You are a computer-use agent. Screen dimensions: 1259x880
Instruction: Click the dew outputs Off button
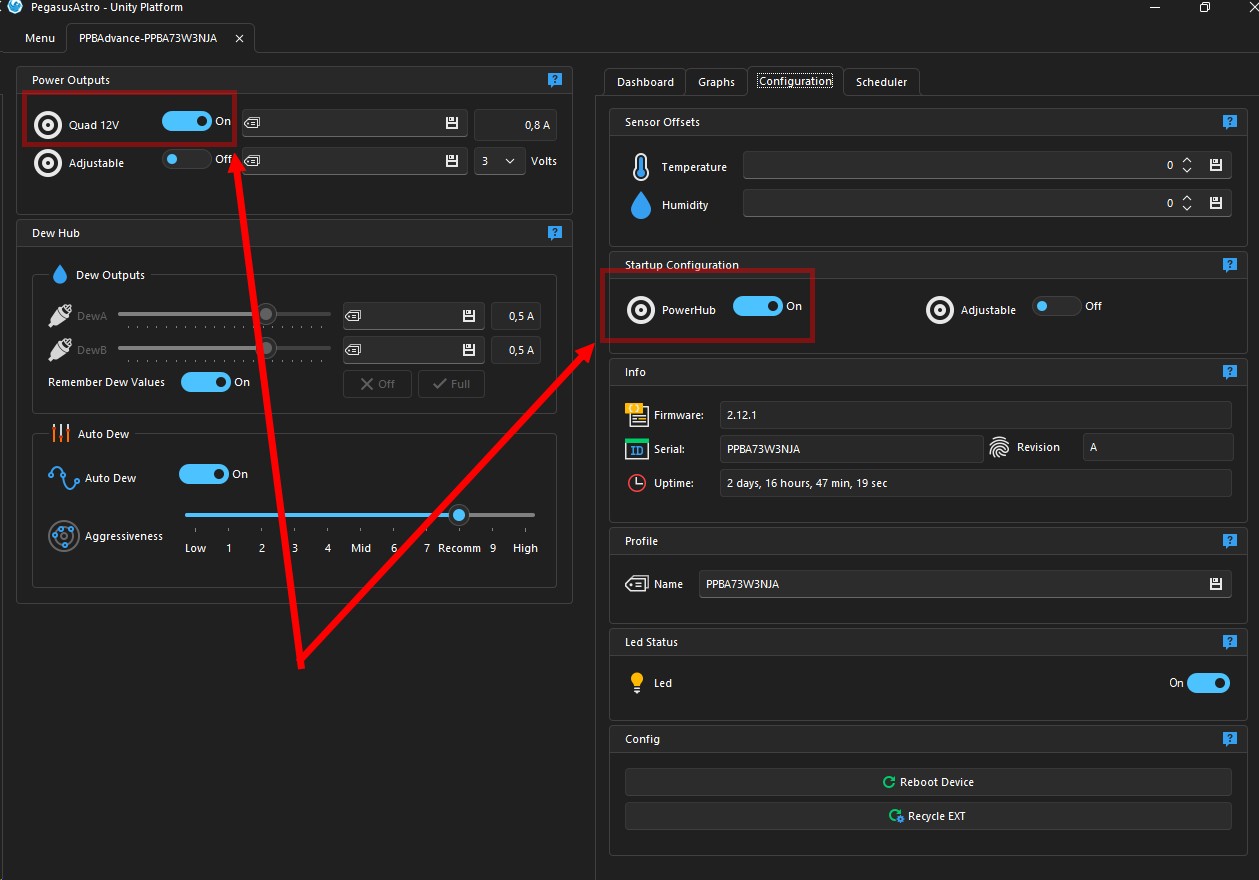[x=377, y=384]
